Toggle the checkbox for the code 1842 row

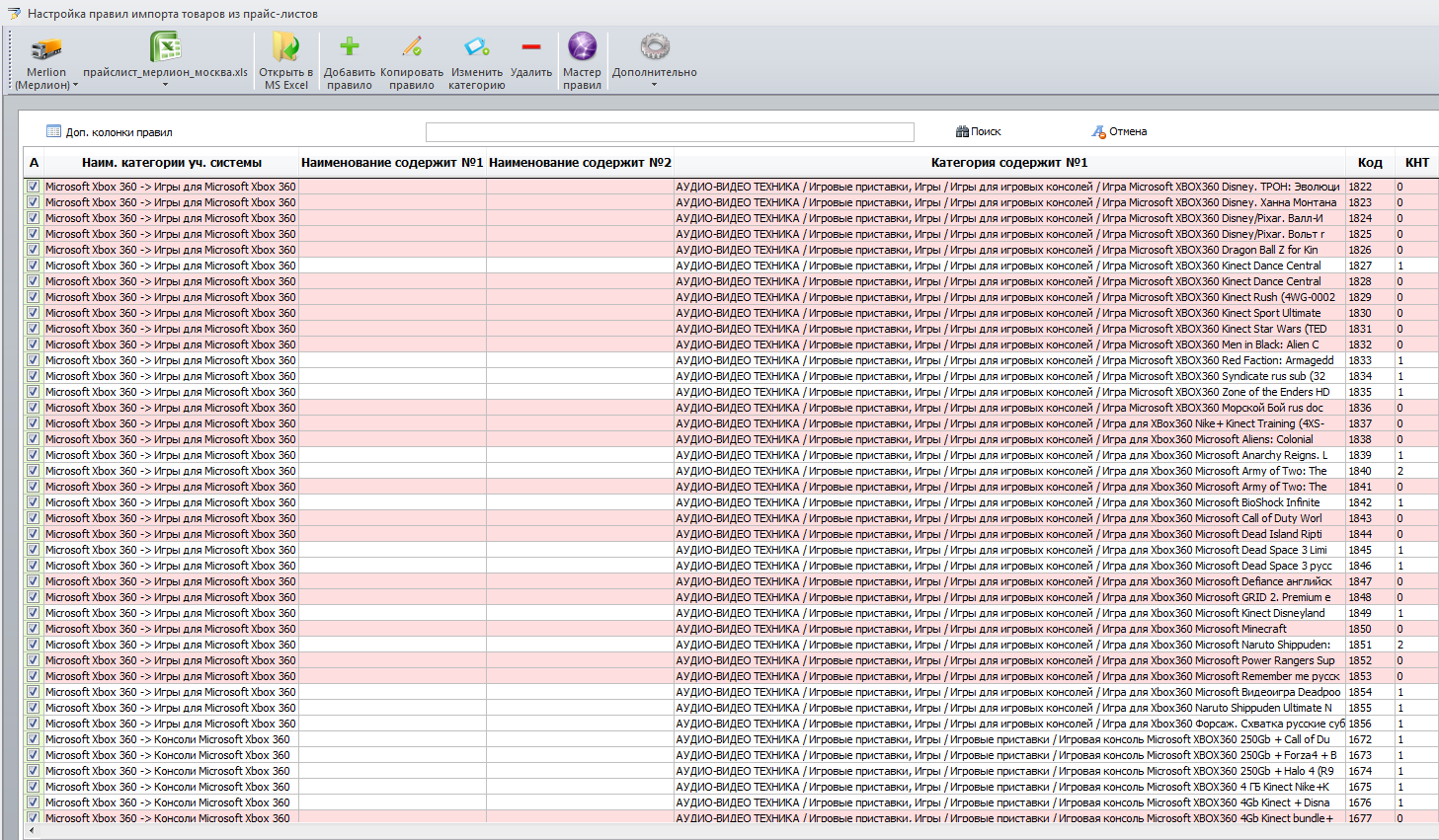[33, 502]
